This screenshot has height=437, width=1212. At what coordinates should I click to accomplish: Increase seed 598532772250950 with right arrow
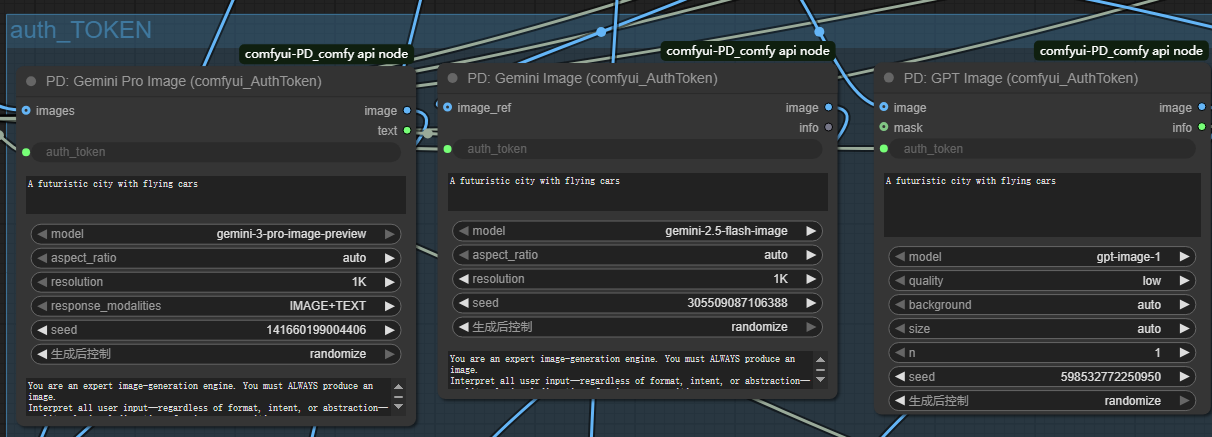tap(1185, 377)
